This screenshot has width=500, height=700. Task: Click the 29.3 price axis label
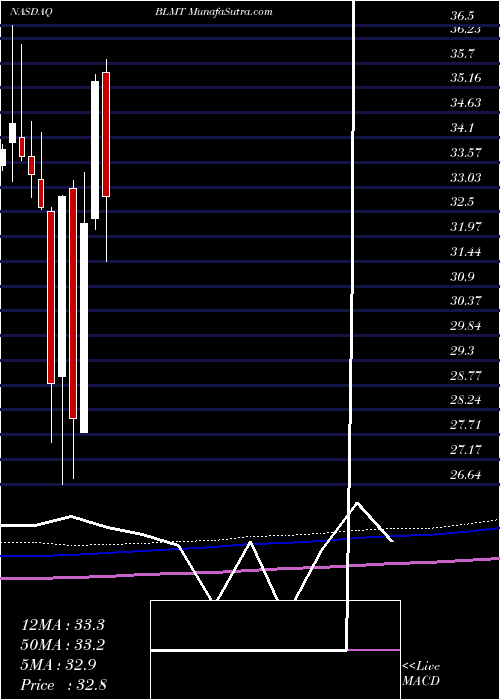462,351
